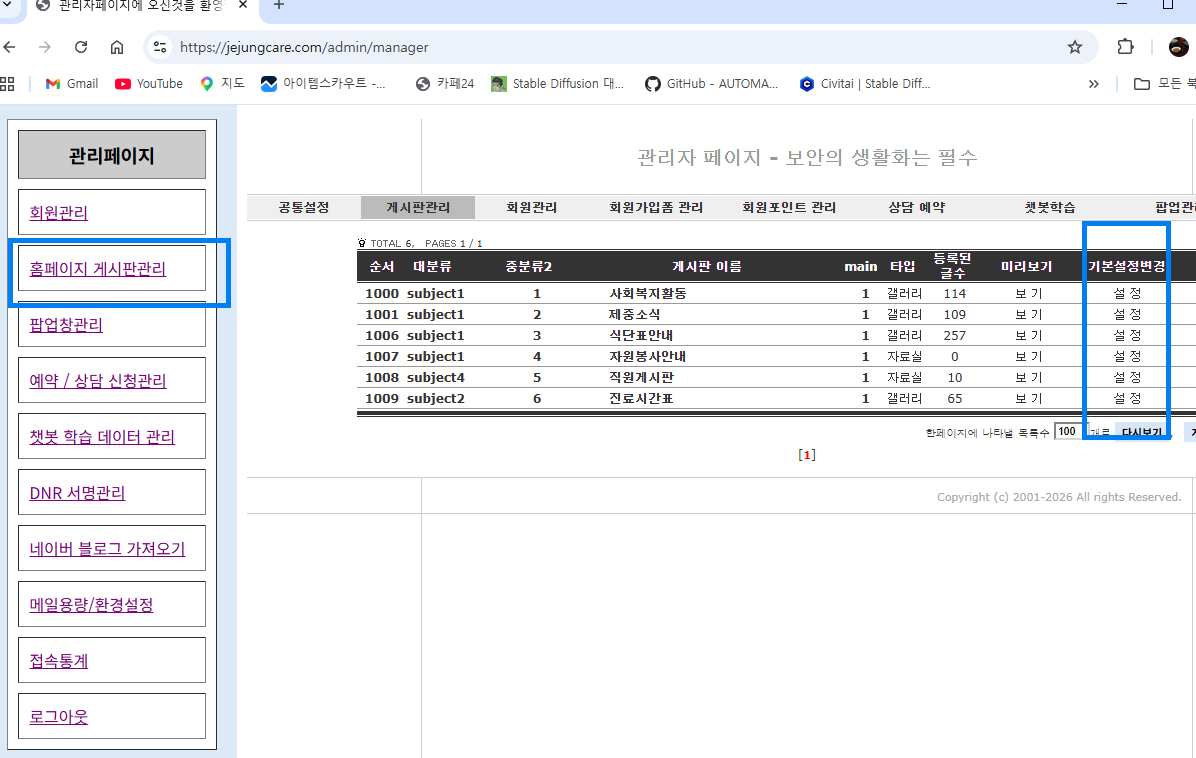Select the 진료시간표 board name cell
Image resolution: width=1196 pixels, height=758 pixels.
(641, 398)
